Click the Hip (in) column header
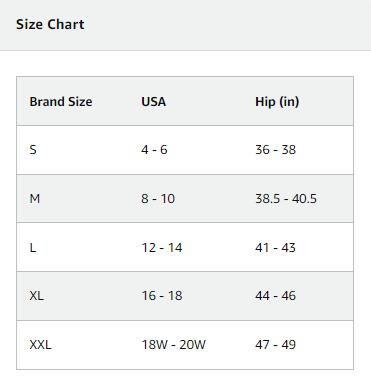This screenshot has height=390, width=371. coord(277,102)
